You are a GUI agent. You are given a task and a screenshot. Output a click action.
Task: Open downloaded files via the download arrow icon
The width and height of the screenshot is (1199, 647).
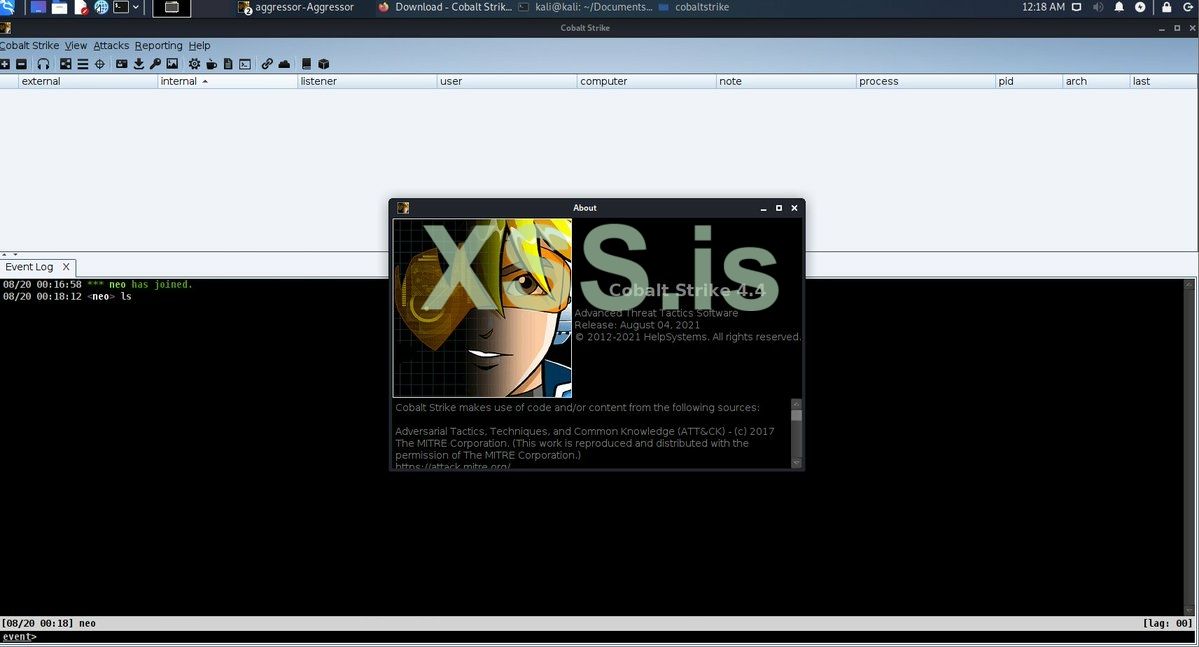138,64
